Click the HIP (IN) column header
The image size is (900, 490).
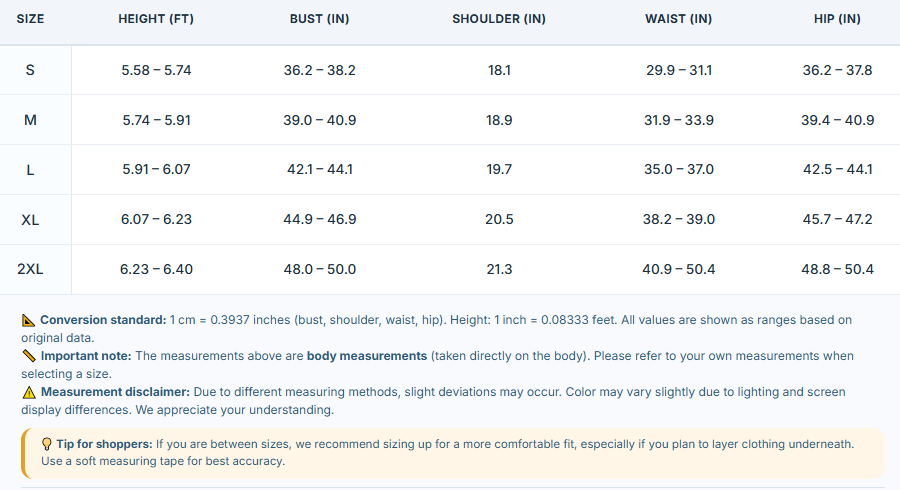point(837,19)
